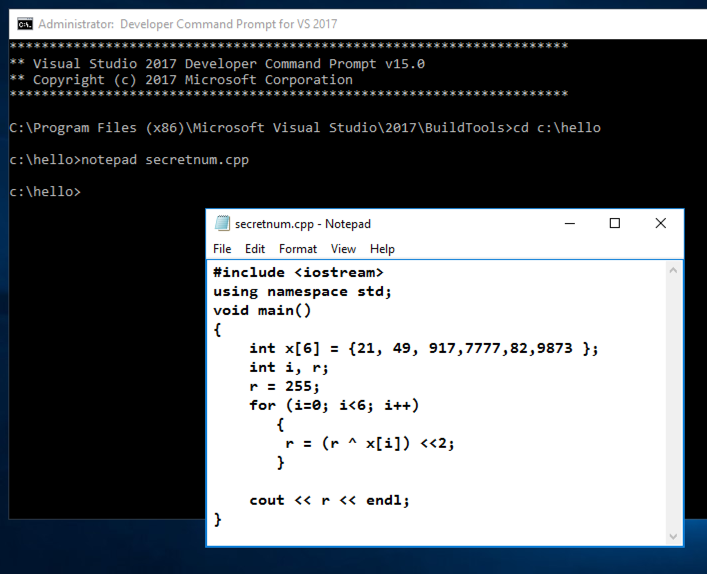707x574 pixels.
Task: Click the 'void main()' line
Action: tap(262, 311)
